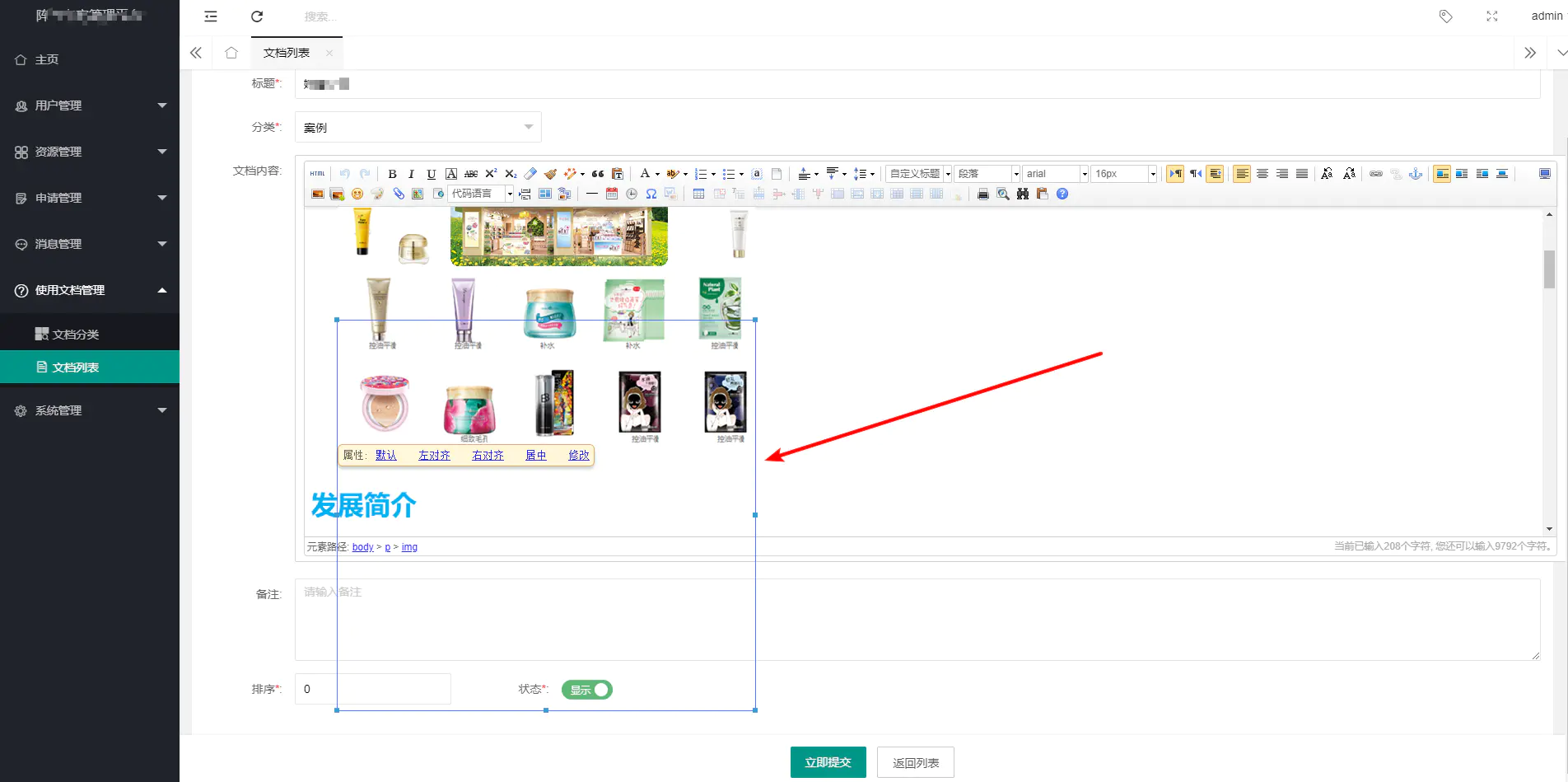
Task: Expand the 资源管理 sidebar menu
Action: pos(90,152)
